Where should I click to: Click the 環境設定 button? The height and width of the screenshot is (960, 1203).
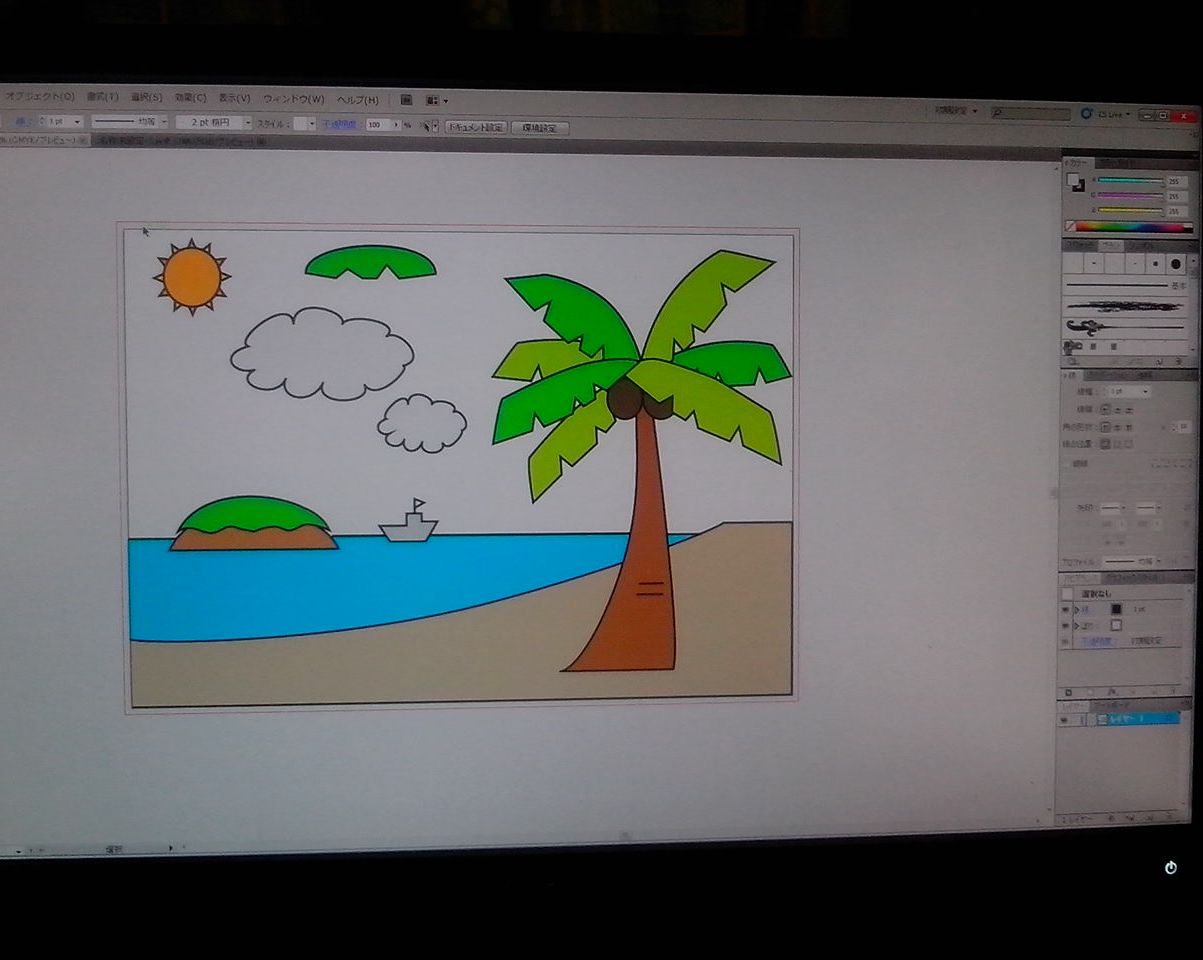coord(540,128)
